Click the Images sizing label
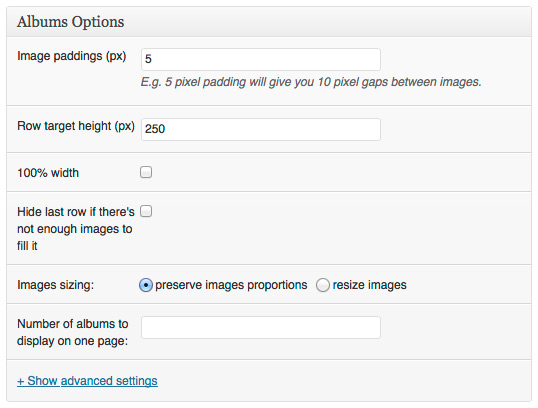The image size is (538, 408). 56,285
